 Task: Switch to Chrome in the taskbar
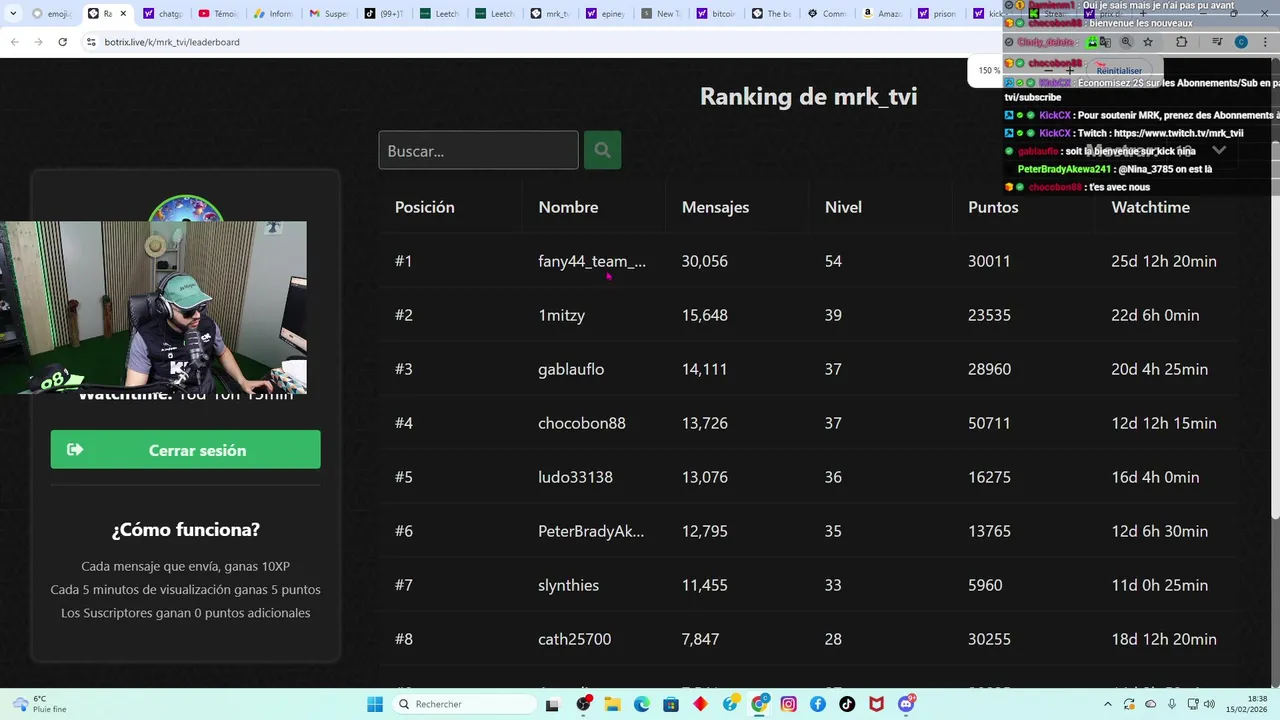[x=759, y=704]
